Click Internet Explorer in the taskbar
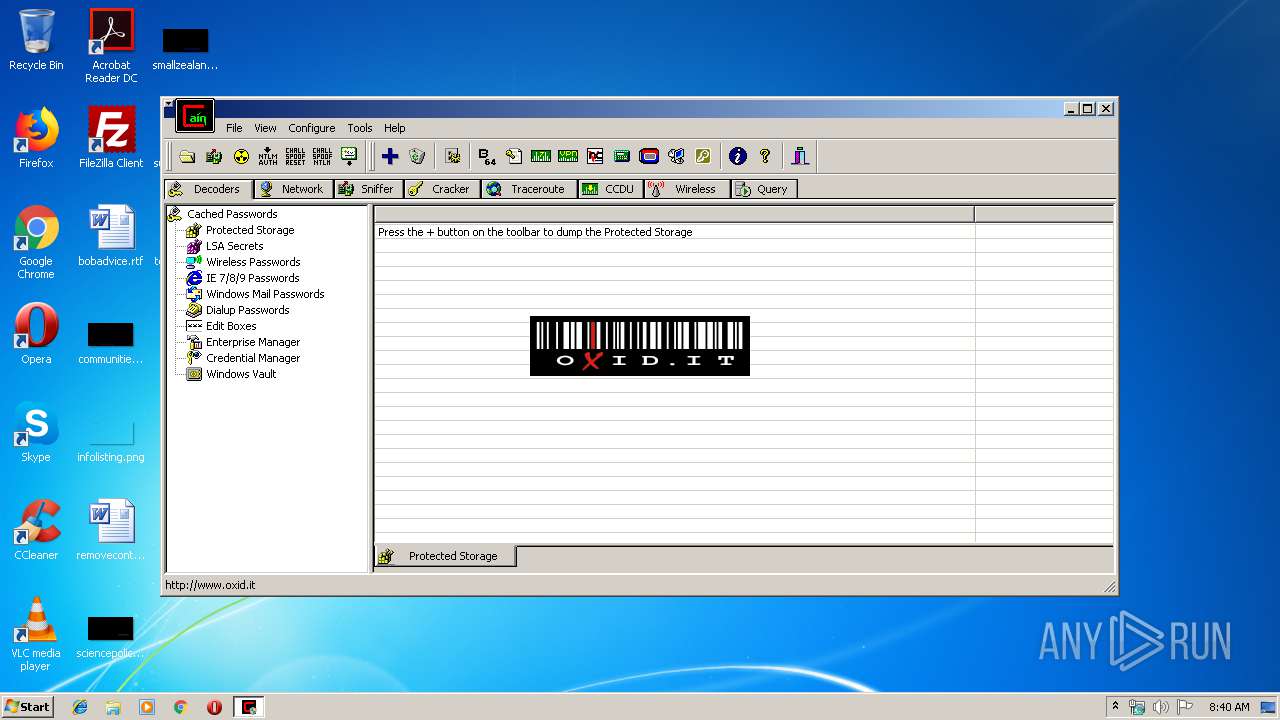Viewport: 1280px width, 720px height. pos(80,707)
